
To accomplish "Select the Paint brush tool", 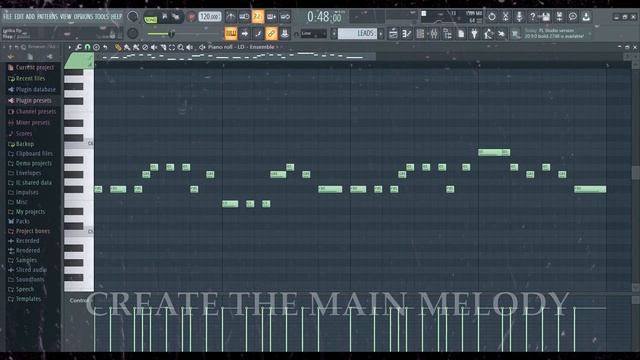I will point(127,47).
